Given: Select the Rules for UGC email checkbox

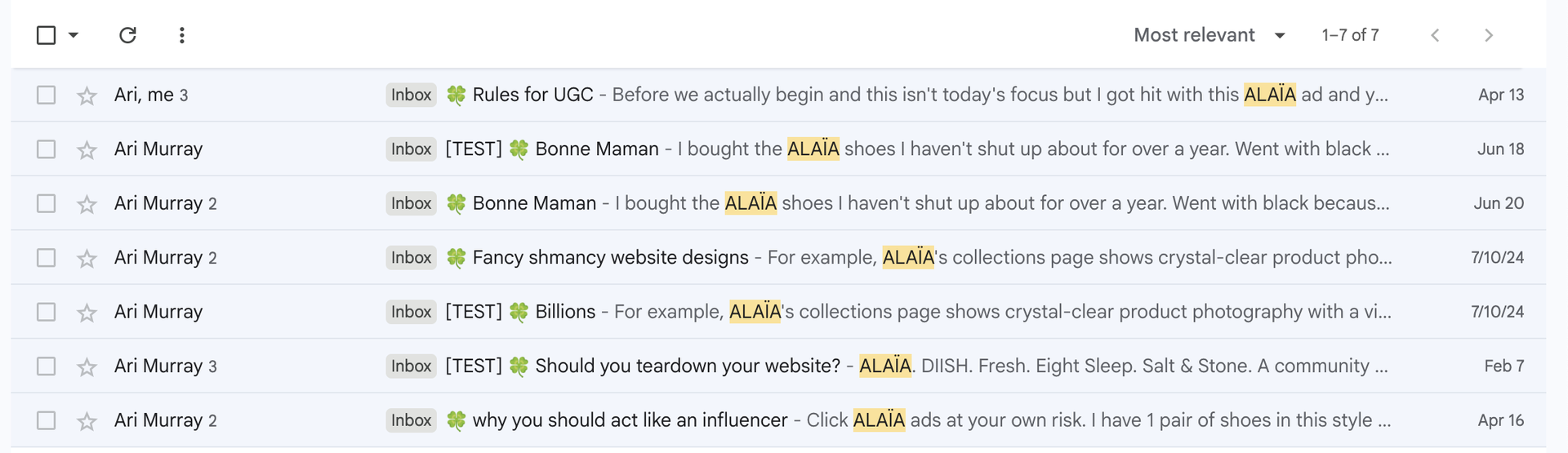Looking at the screenshot, I should click(x=47, y=95).
